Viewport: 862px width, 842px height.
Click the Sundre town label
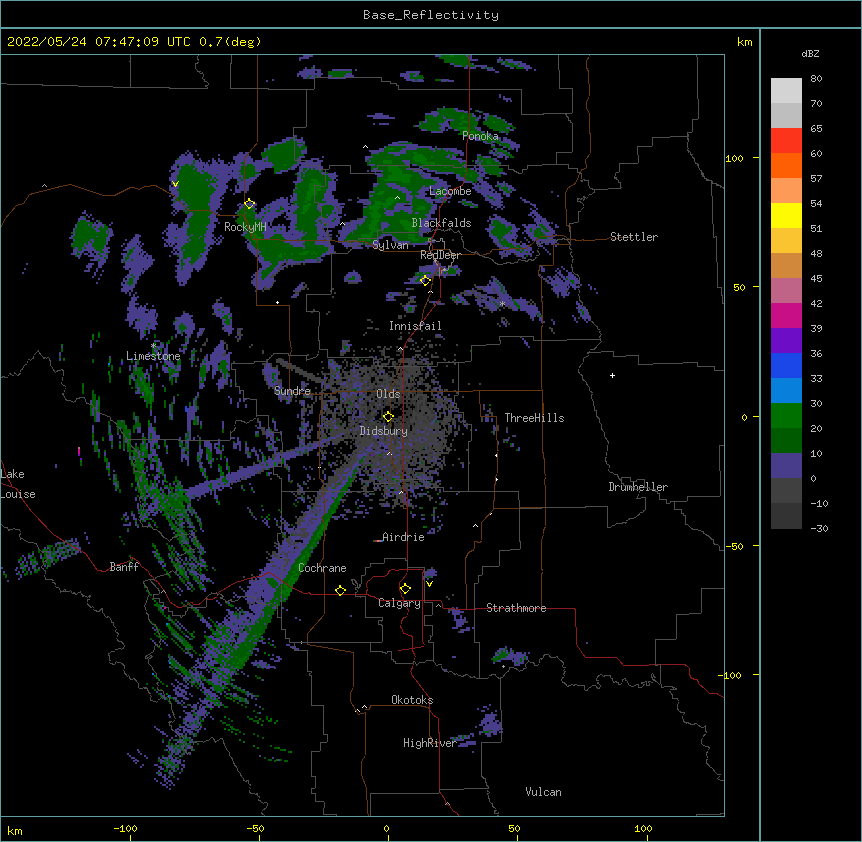(292, 391)
